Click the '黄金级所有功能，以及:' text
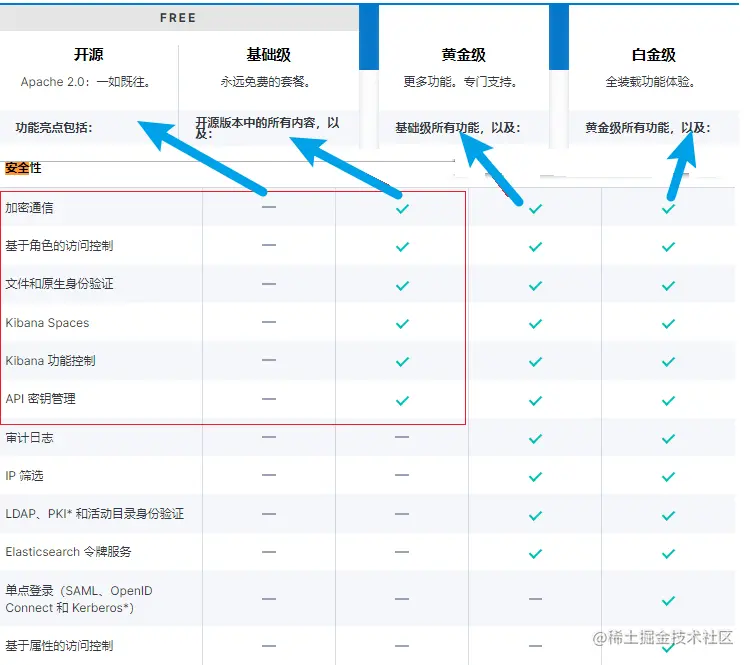752x665 pixels. (647, 128)
